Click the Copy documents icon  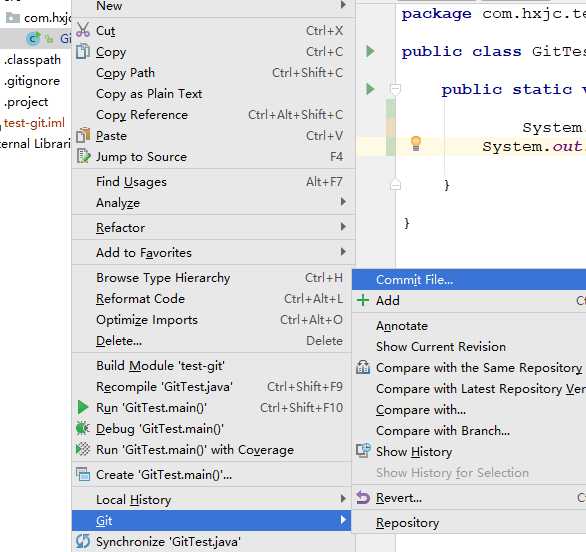pyautogui.click(x=83, y=51)
